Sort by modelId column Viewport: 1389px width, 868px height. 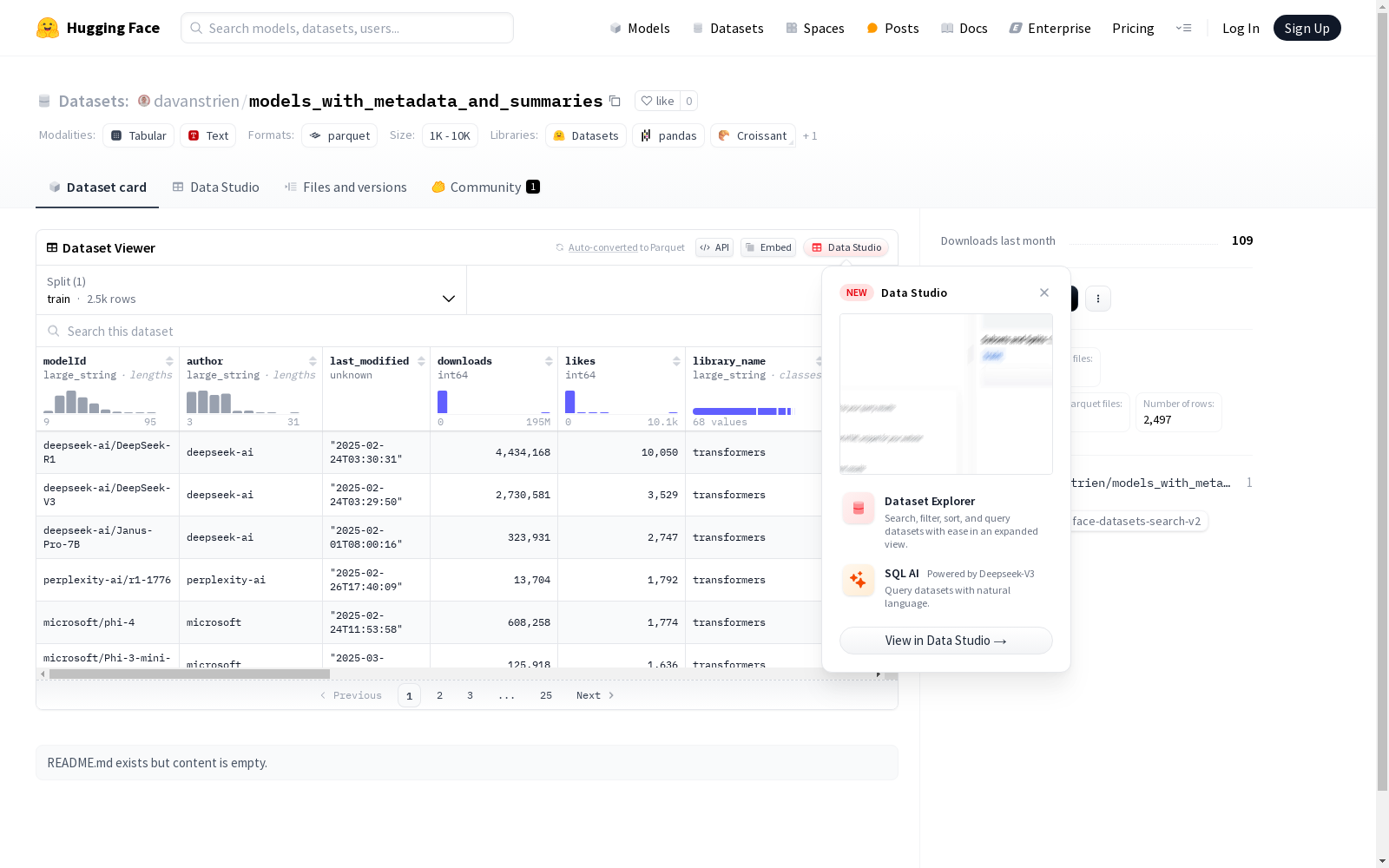coord(169,361)
